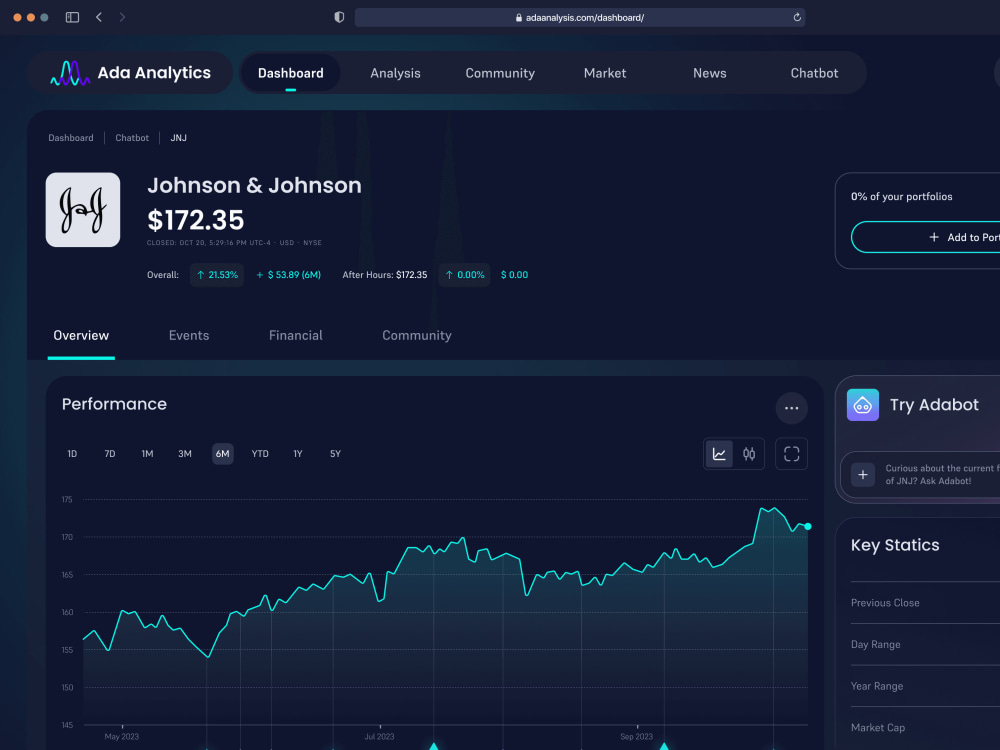Open the Chatbot nav tab
1000x750 pixels.
coord(814,73)
